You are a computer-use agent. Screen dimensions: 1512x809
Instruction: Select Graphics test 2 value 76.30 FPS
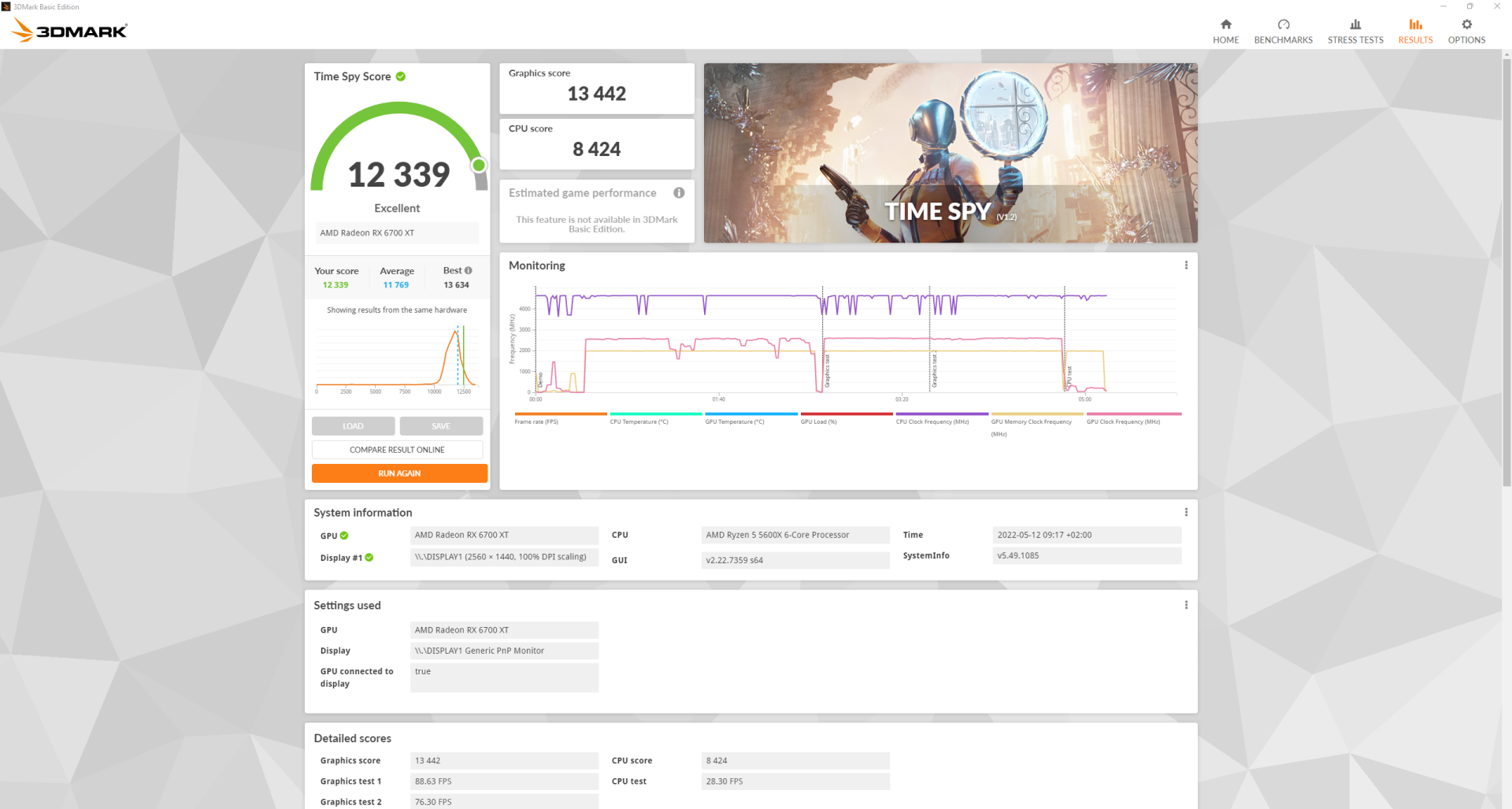[504, 801]
